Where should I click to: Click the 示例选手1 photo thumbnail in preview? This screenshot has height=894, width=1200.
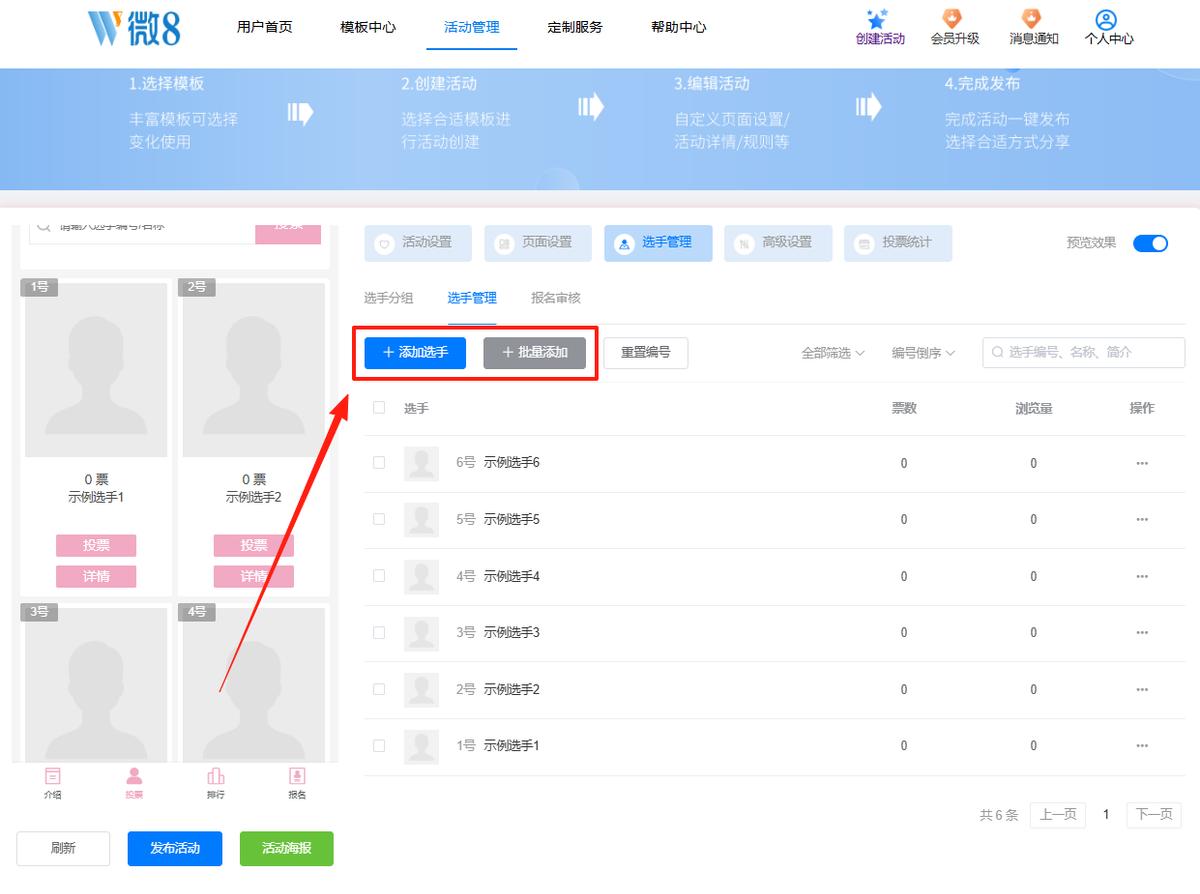coord(96,370)
